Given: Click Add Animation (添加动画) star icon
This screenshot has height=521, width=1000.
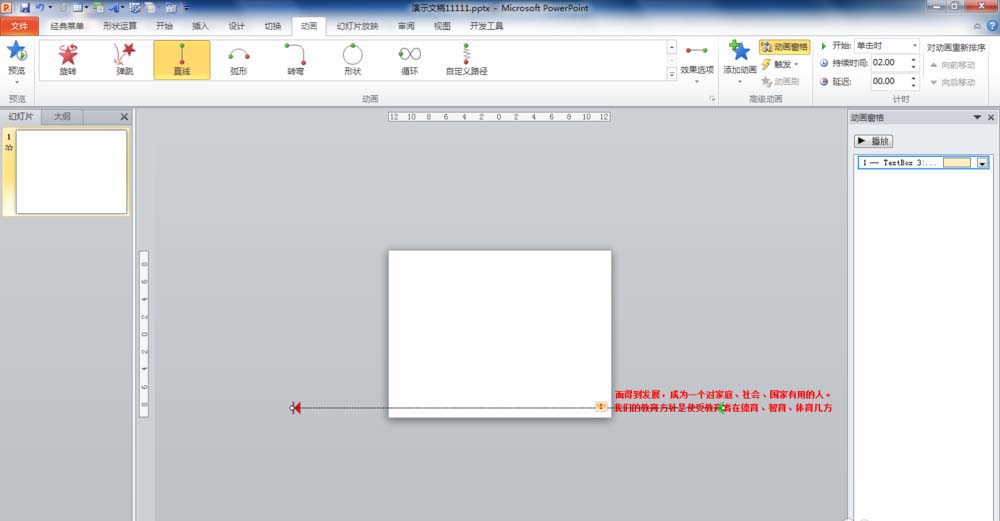Looking at the screenshot, I should click(740, 51).
